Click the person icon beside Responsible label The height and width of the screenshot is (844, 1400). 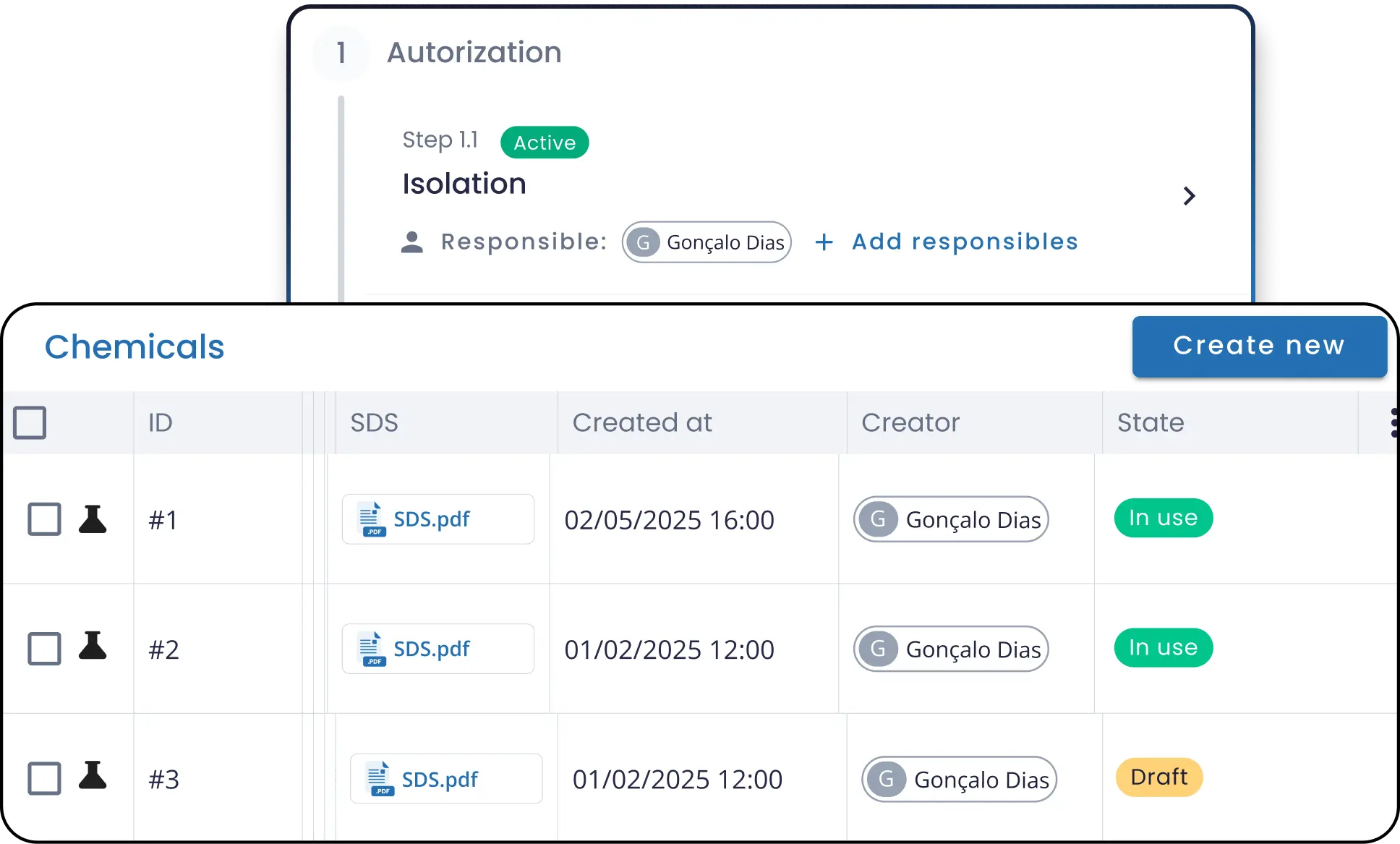point(411,242)
